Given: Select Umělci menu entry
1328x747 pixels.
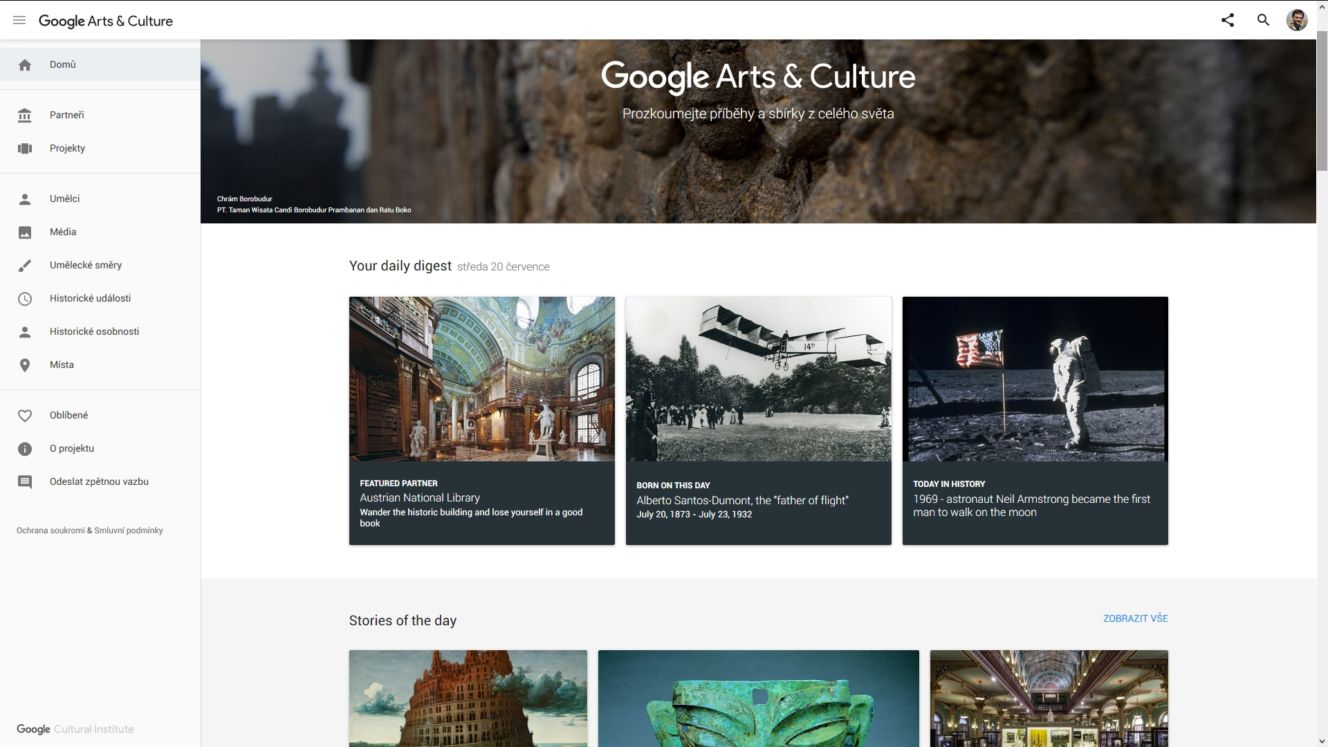Looking at the screenshot, I should pos(100,199).
